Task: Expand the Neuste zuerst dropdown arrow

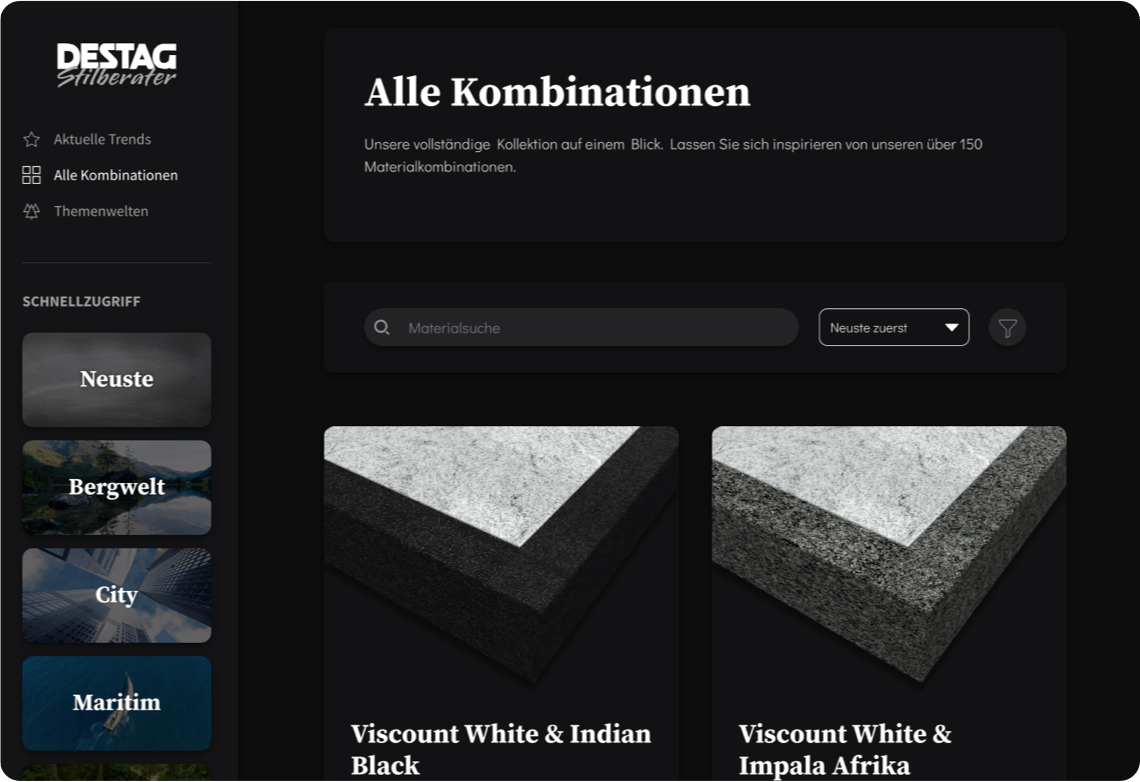Action: (x=951, y=327)
